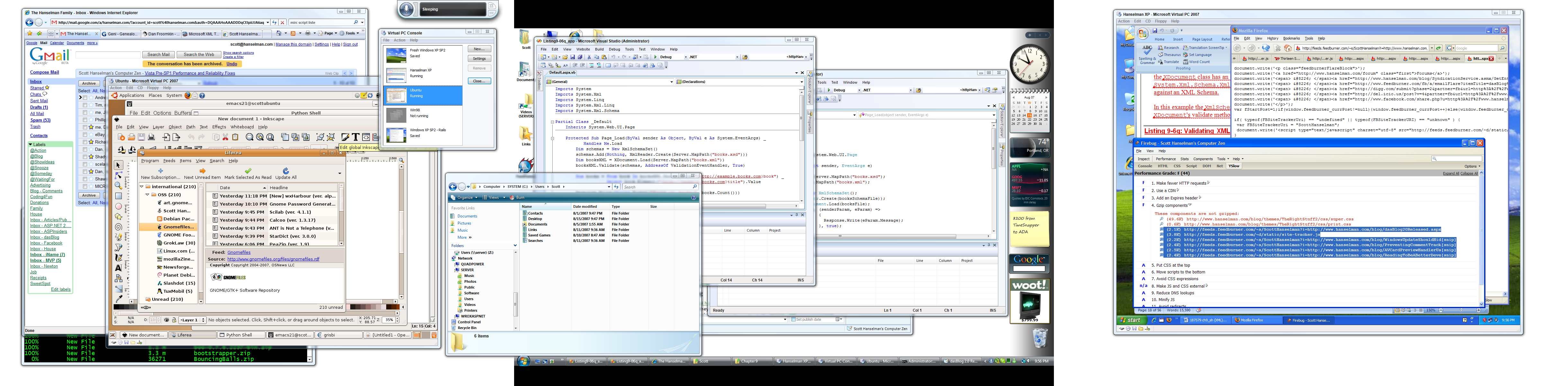Click the Inkscape print icon in toolbar
Viewport: 1568px width, 386px height.
pyautogui.click(x=151, y=137)
